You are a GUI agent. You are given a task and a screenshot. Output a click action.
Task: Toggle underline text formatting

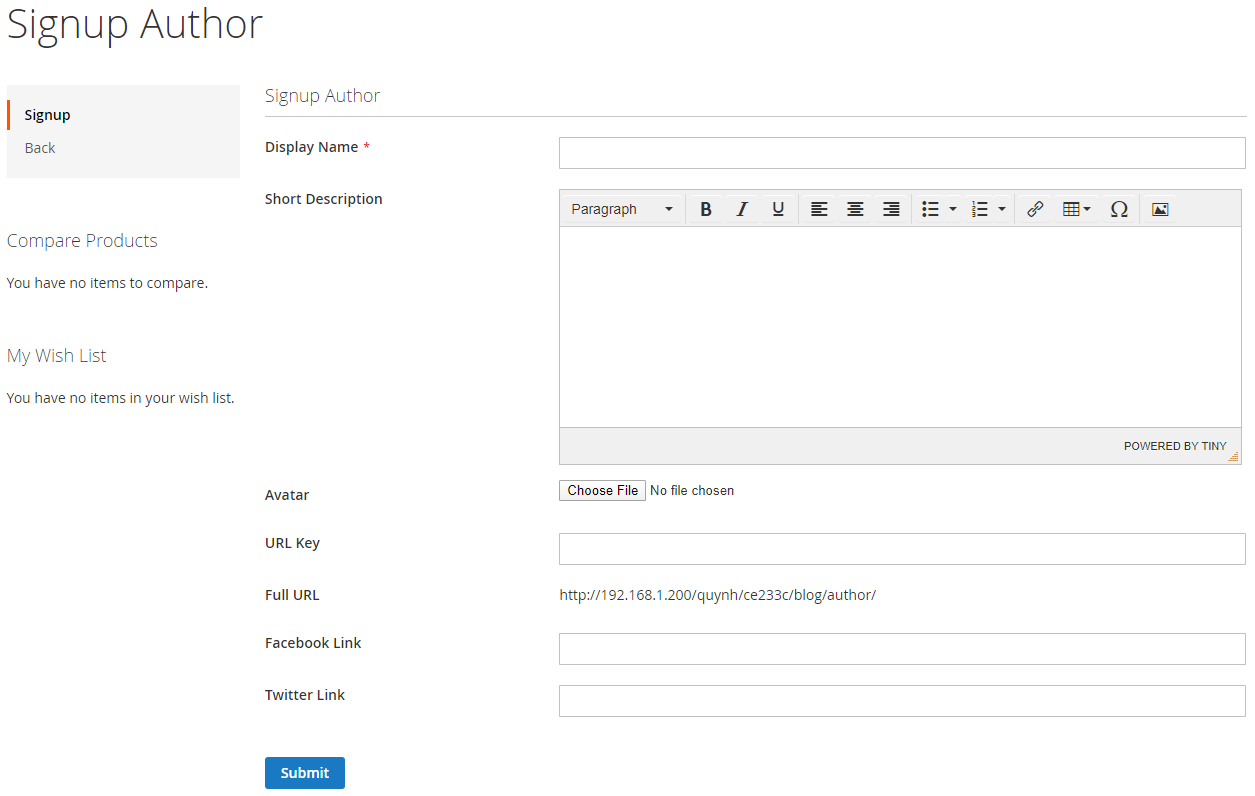tap(778, 209)
